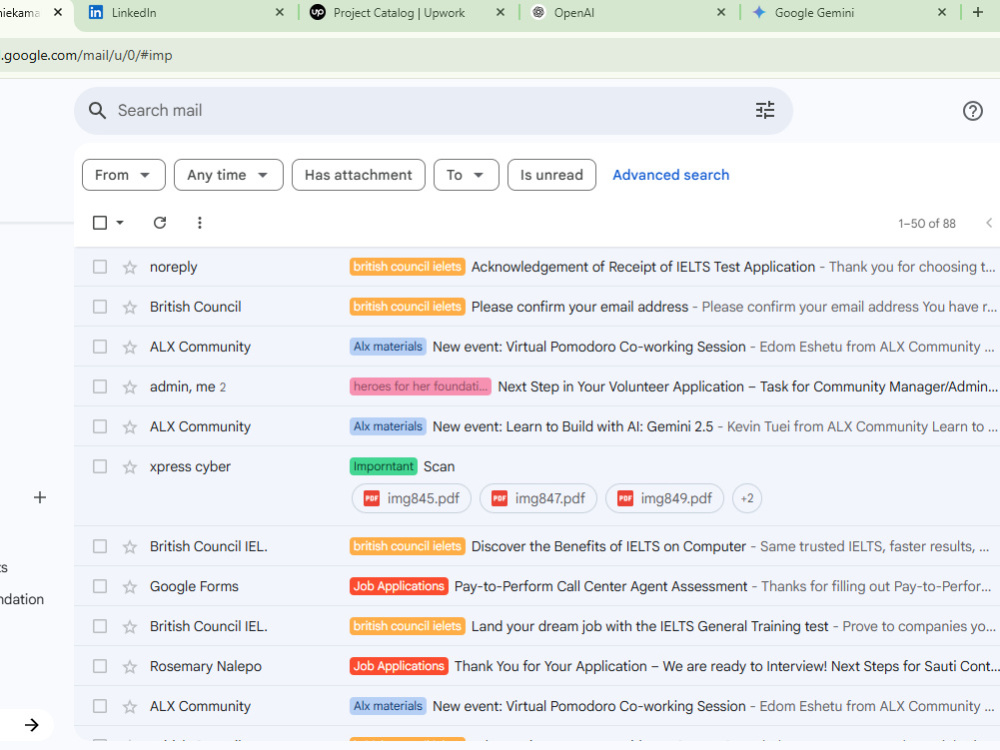The height and width of the screenshot is (750, 1000).
Task: Click the sidebar right arrow button
Action: point(31,724)
